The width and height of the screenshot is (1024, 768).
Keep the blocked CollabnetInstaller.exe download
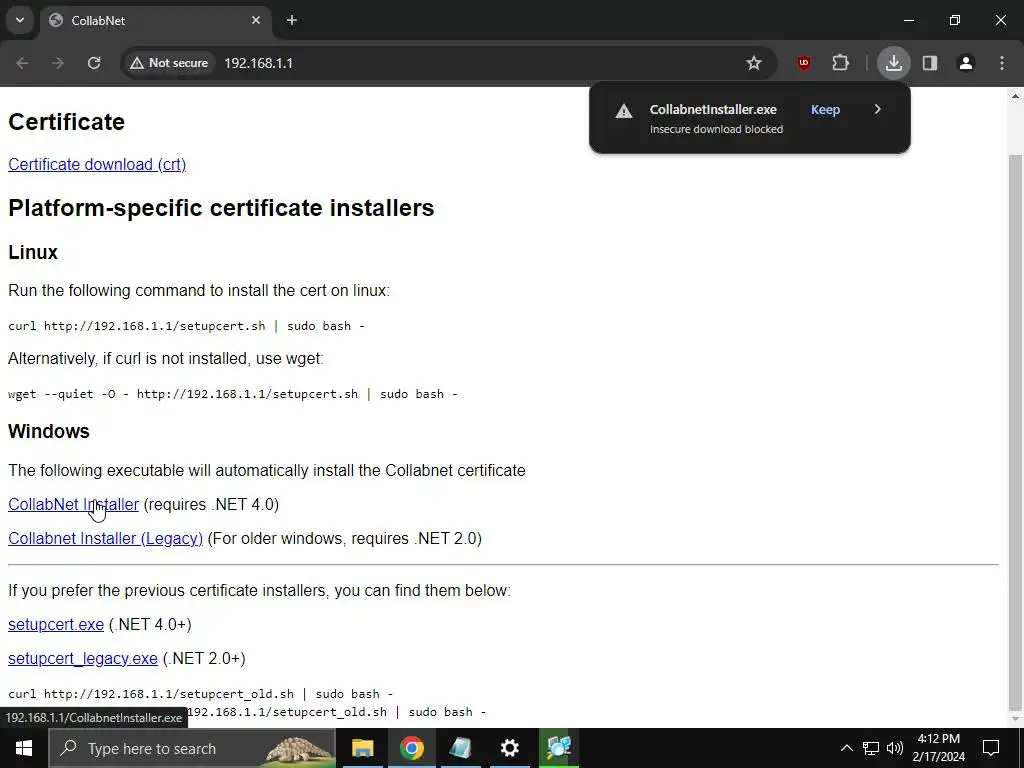click(825, 110)
